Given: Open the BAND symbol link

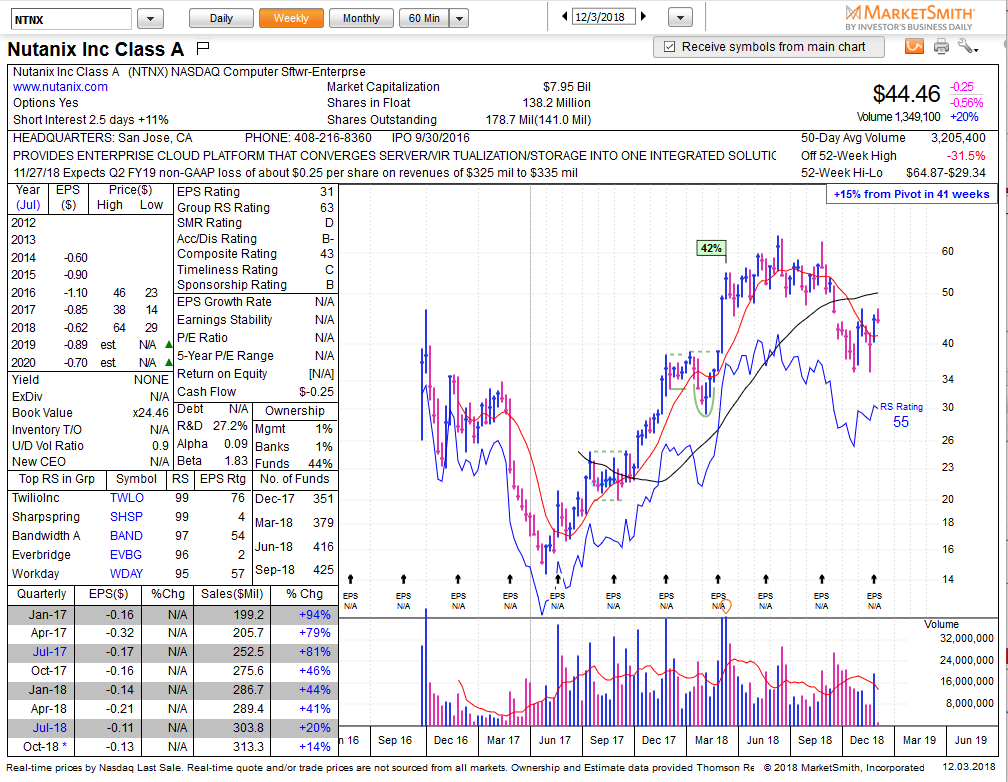Looking at the screenshot, I should click(x=126, y=536).
